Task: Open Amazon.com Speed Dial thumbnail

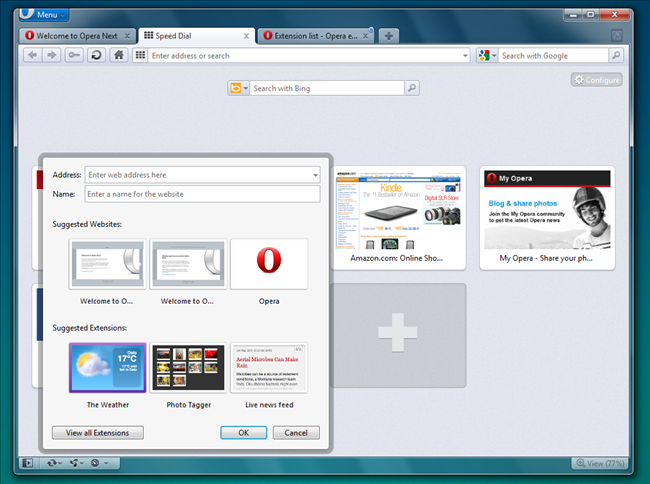Action: (x=398, y=210)
